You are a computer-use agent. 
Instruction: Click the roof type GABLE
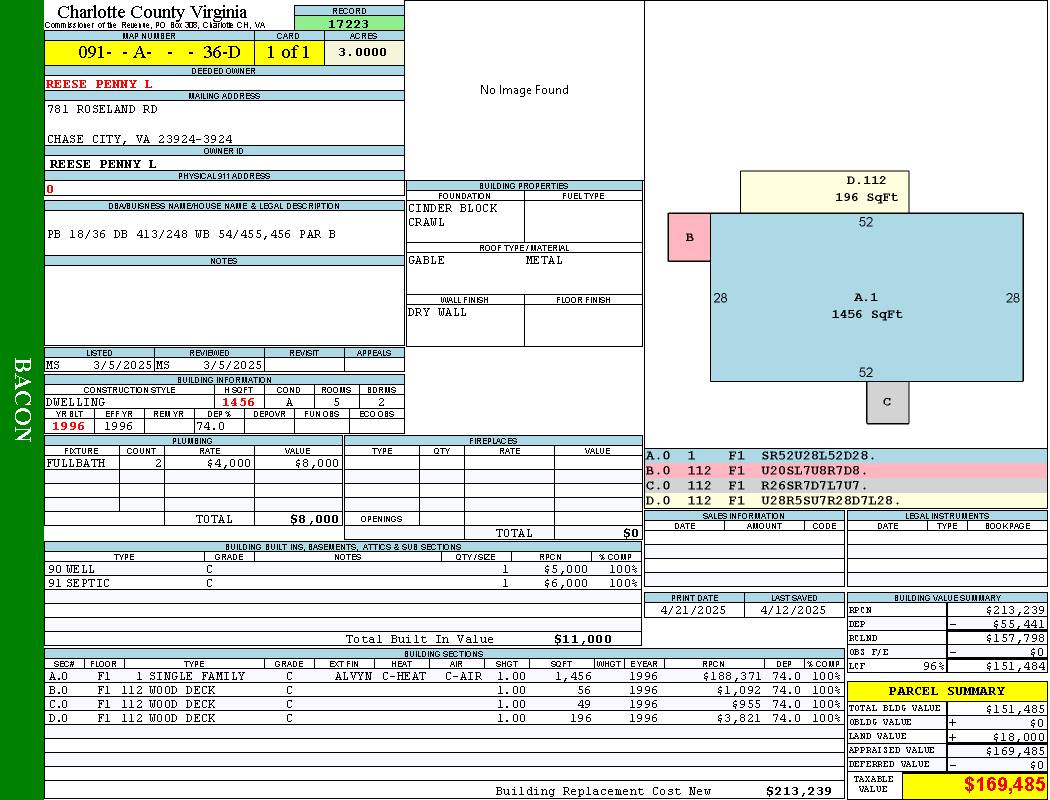click(x=427, y=260)
